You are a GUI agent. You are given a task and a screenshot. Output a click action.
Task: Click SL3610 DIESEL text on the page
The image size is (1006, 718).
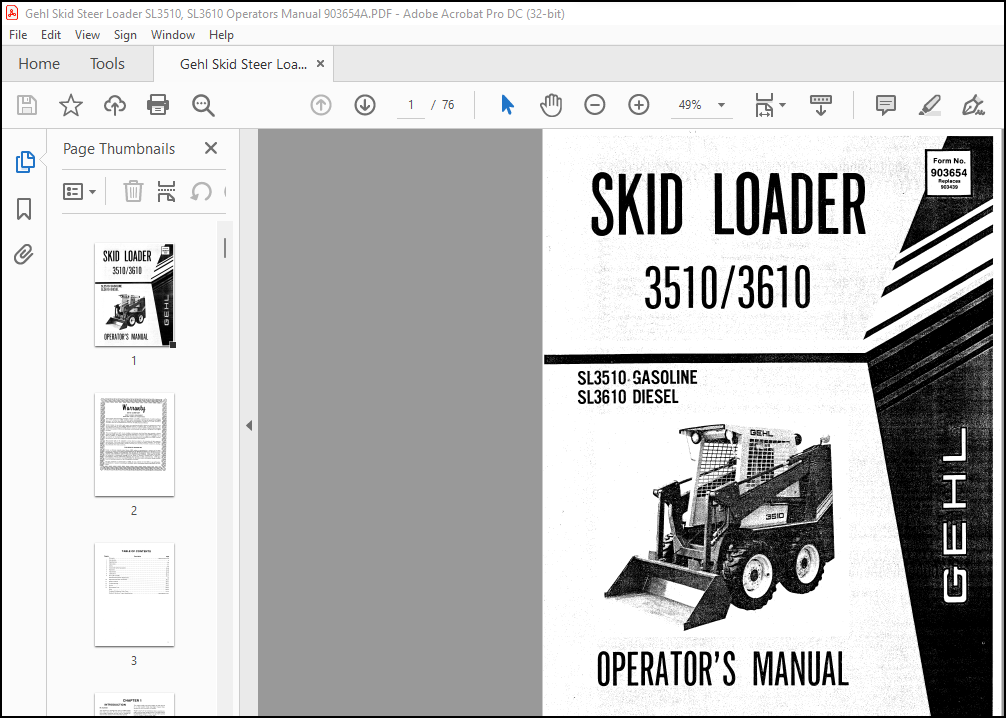(x=627, y=397)
